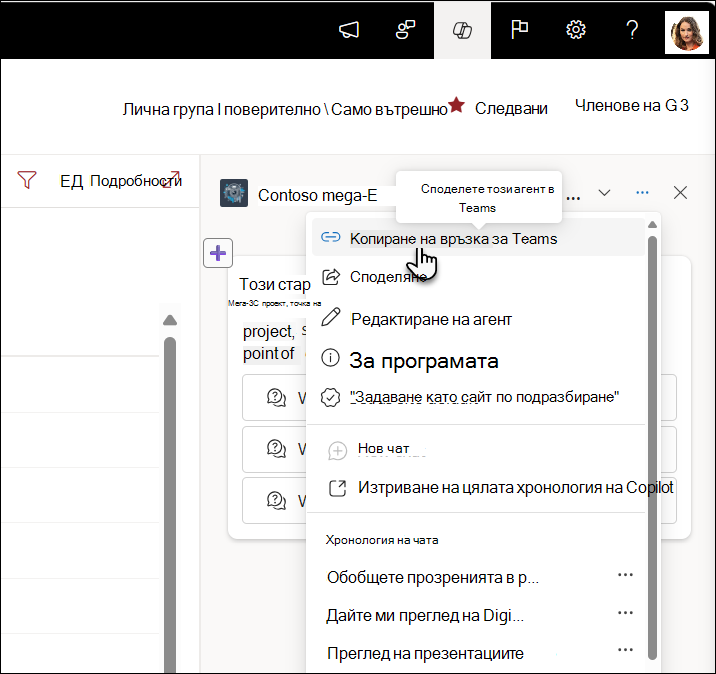The image size is (716, 674).
Task: Open options for Преглед на презентациите chat
Action: click(625, 650)
